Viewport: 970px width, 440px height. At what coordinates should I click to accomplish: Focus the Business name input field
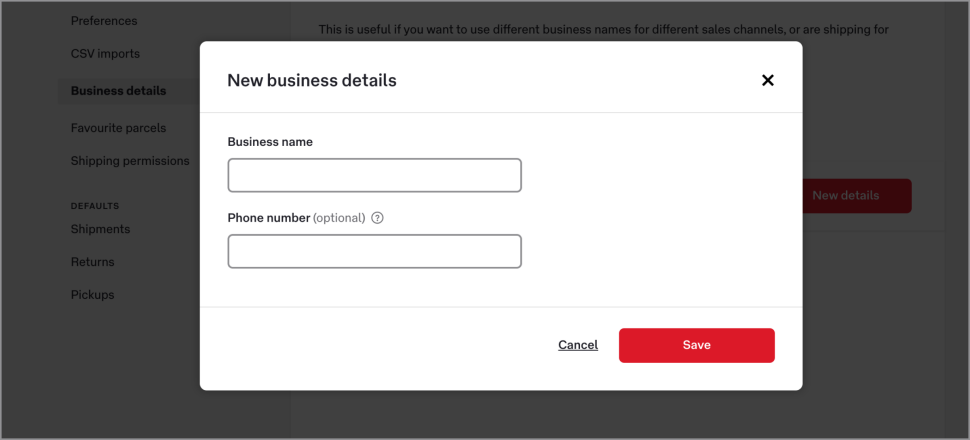point(374,175)
